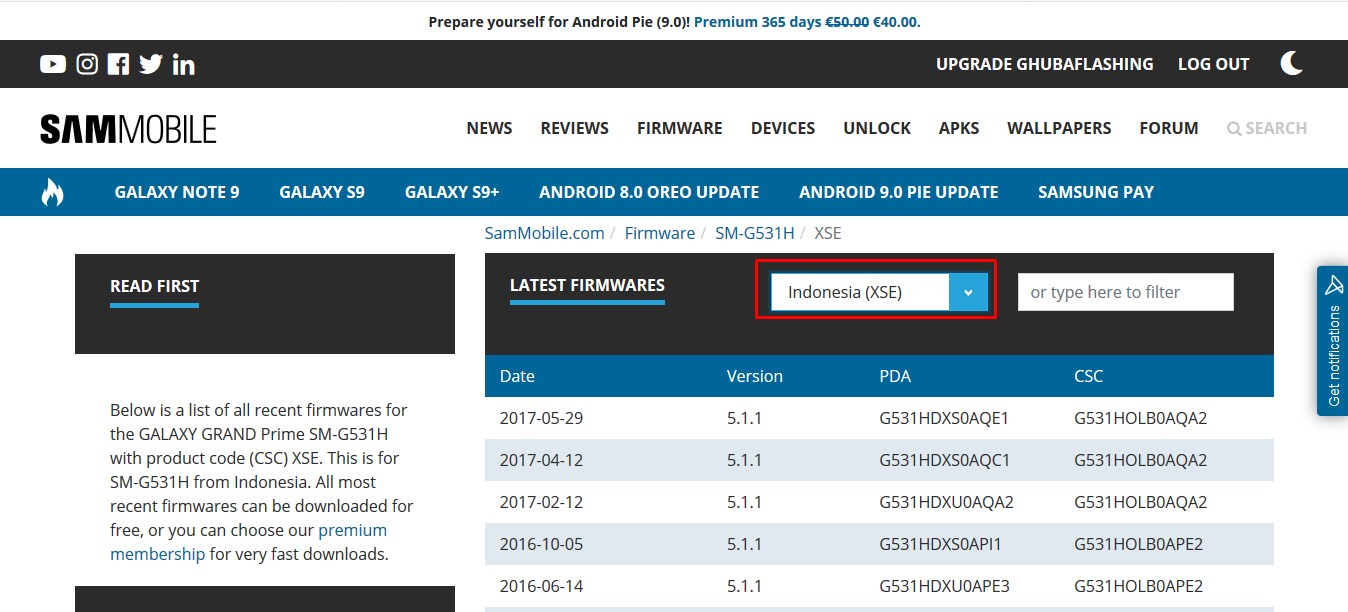Open the ANDROID 9.0 PIE UPDATE section
The image size is (1348, 612).
pyautogui.click(x=898, y=191)
